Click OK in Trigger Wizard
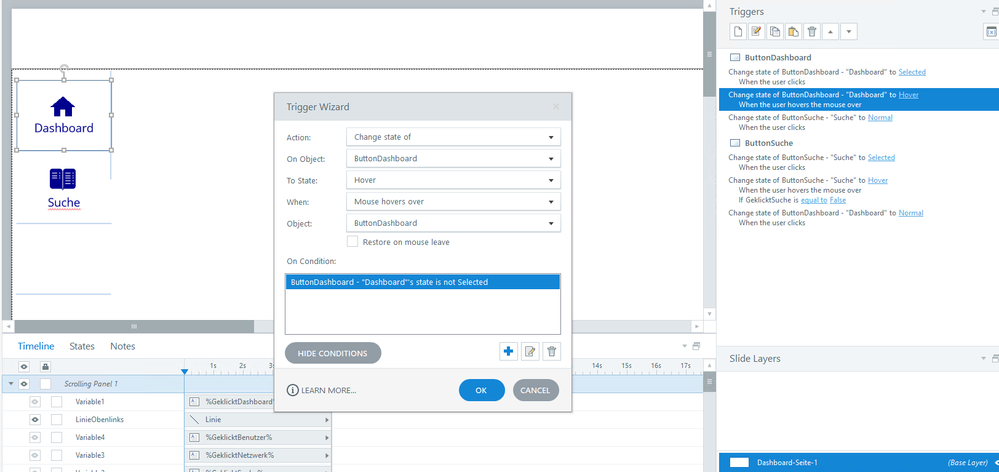Image resolution: width=999 pixels, height=472 pixels. tap(482, 390)
